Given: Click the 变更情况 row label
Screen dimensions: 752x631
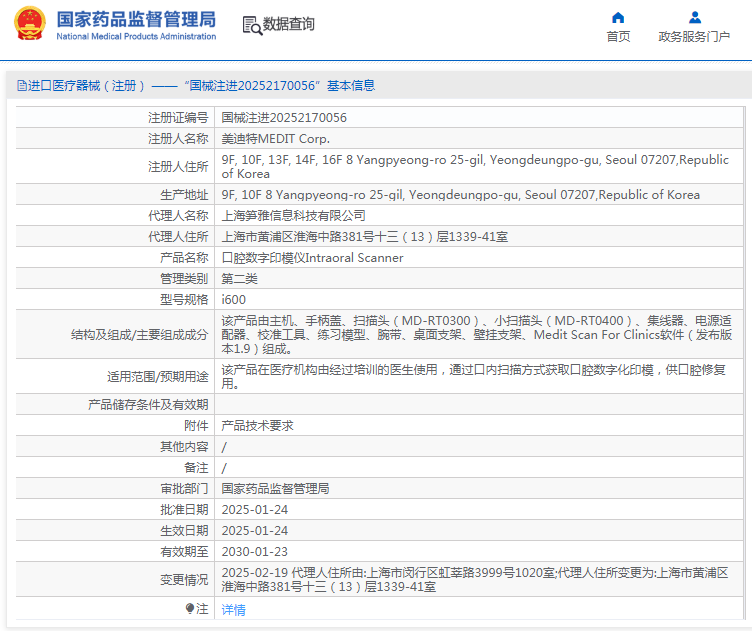Looking at the screenshot, I should point(184,580).
